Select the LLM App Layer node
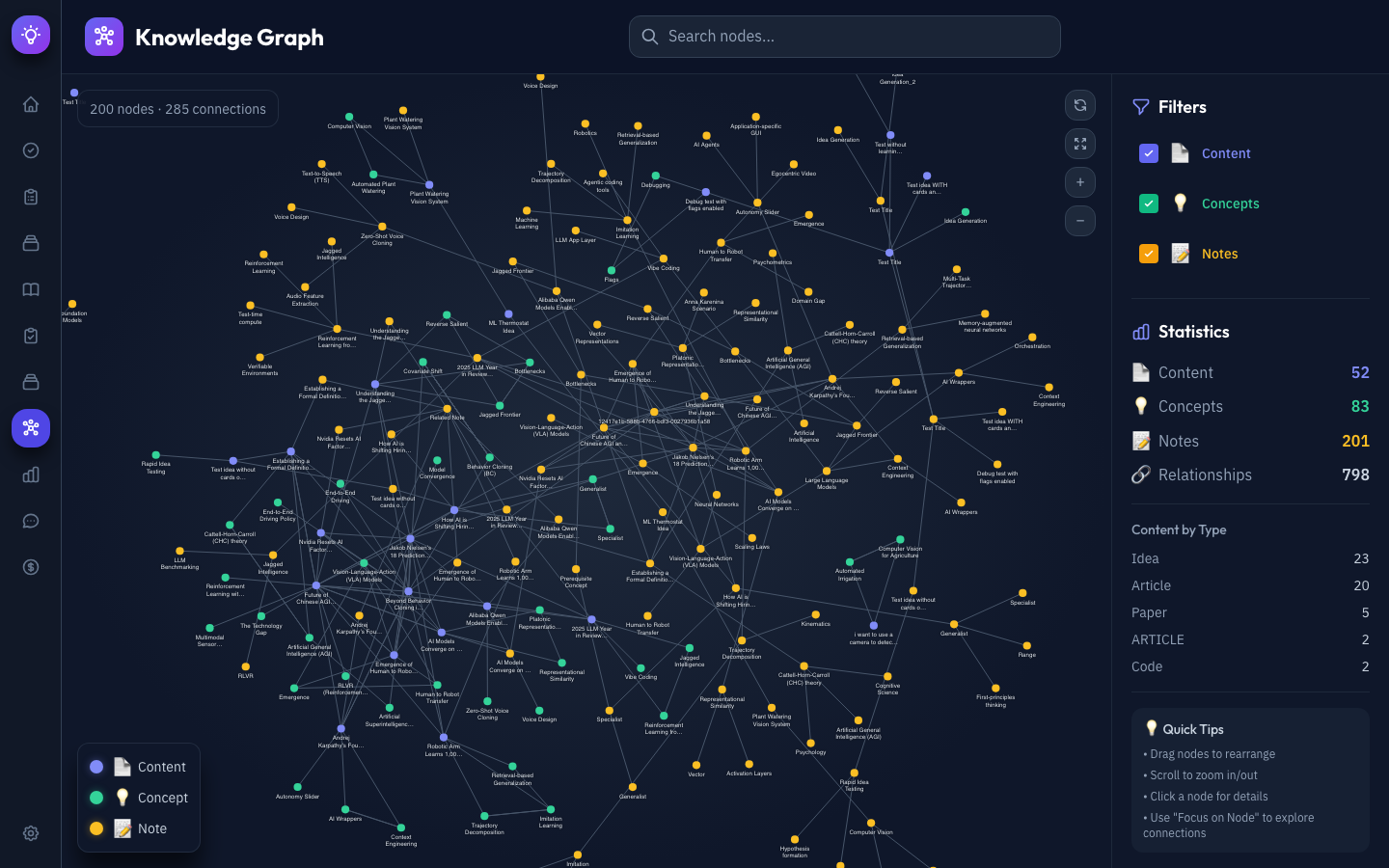Image resolution: width=1389 pixels, height=868 pixels. 576,231
